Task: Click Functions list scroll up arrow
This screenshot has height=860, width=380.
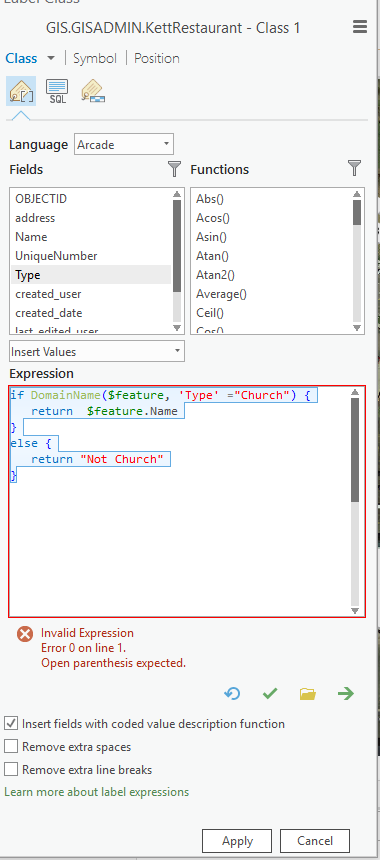Action: click(357, 194)
